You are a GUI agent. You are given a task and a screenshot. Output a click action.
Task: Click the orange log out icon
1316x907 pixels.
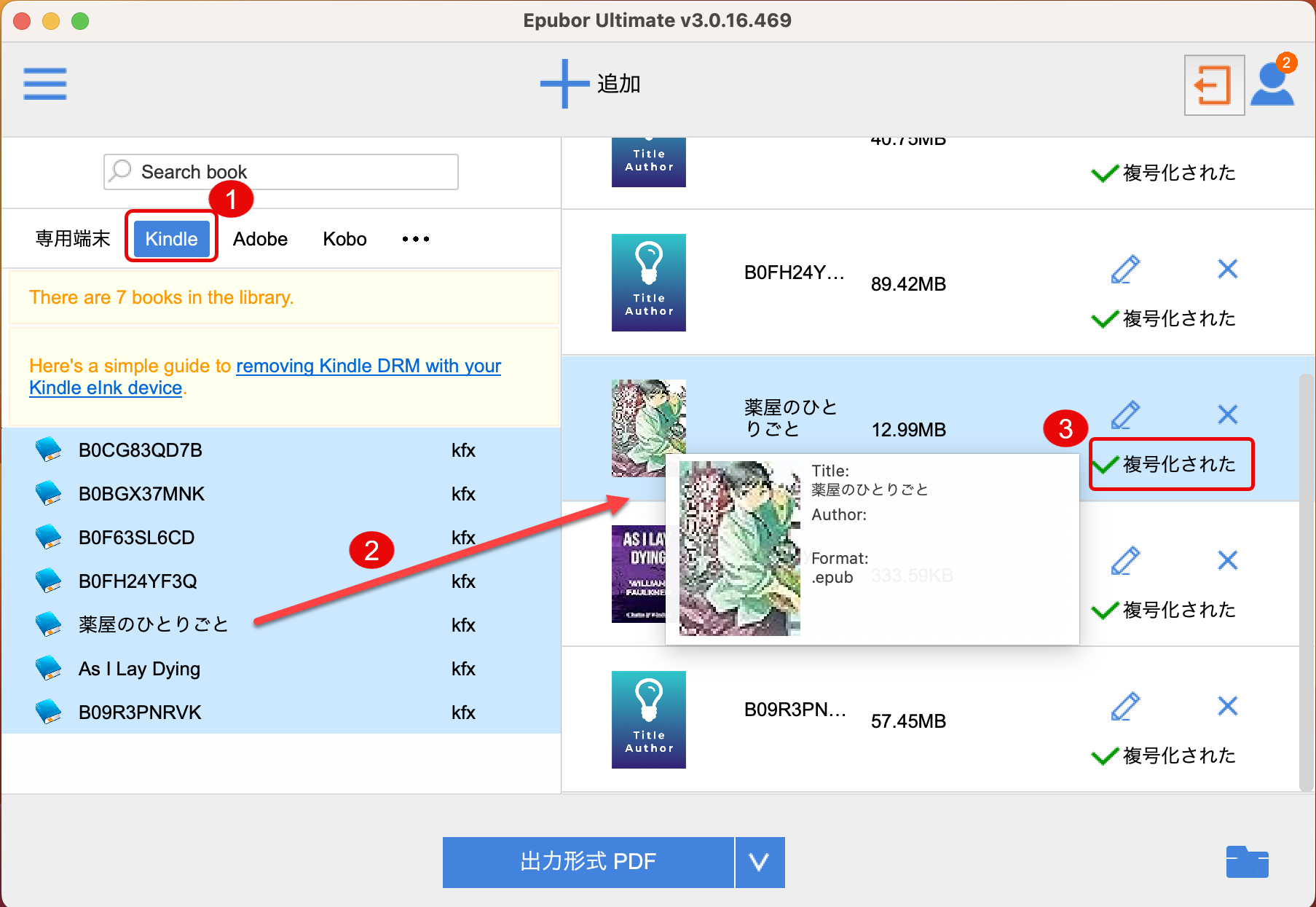coord(1214,85)
